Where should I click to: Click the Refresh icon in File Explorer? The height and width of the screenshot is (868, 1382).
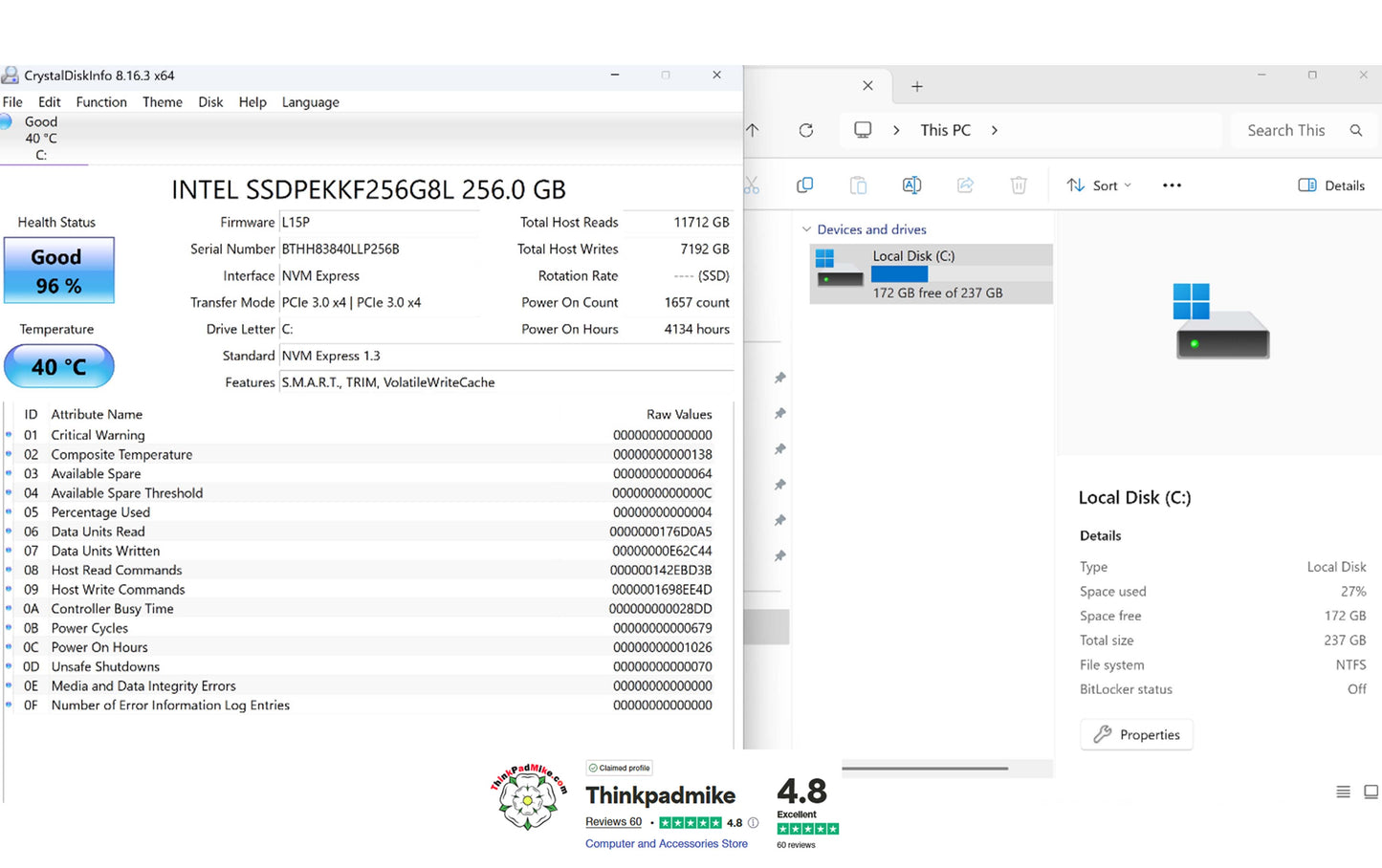click(806, 130)
